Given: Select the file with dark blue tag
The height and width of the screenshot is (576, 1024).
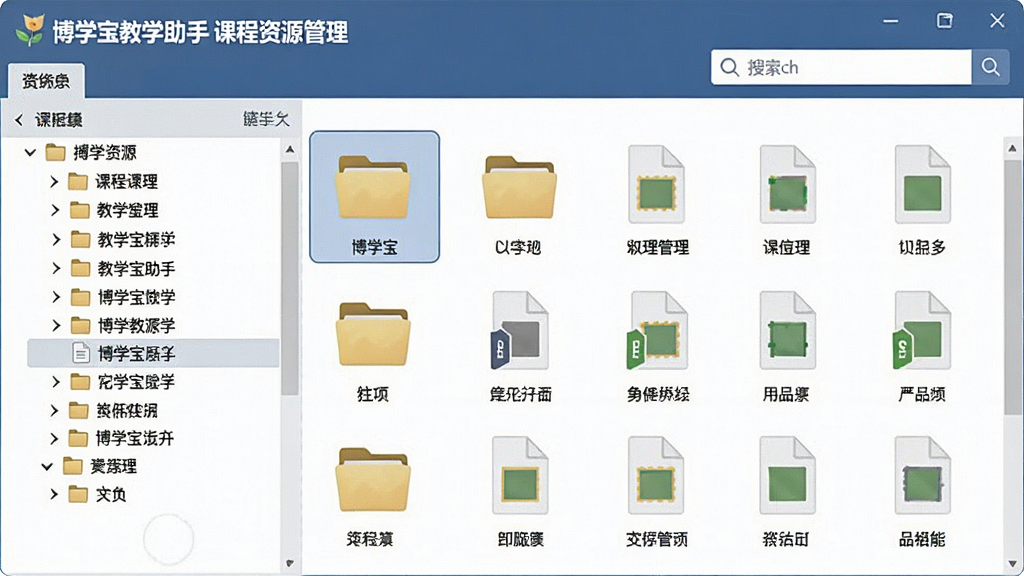Looking at the screenshot, I should pos(519,330).
